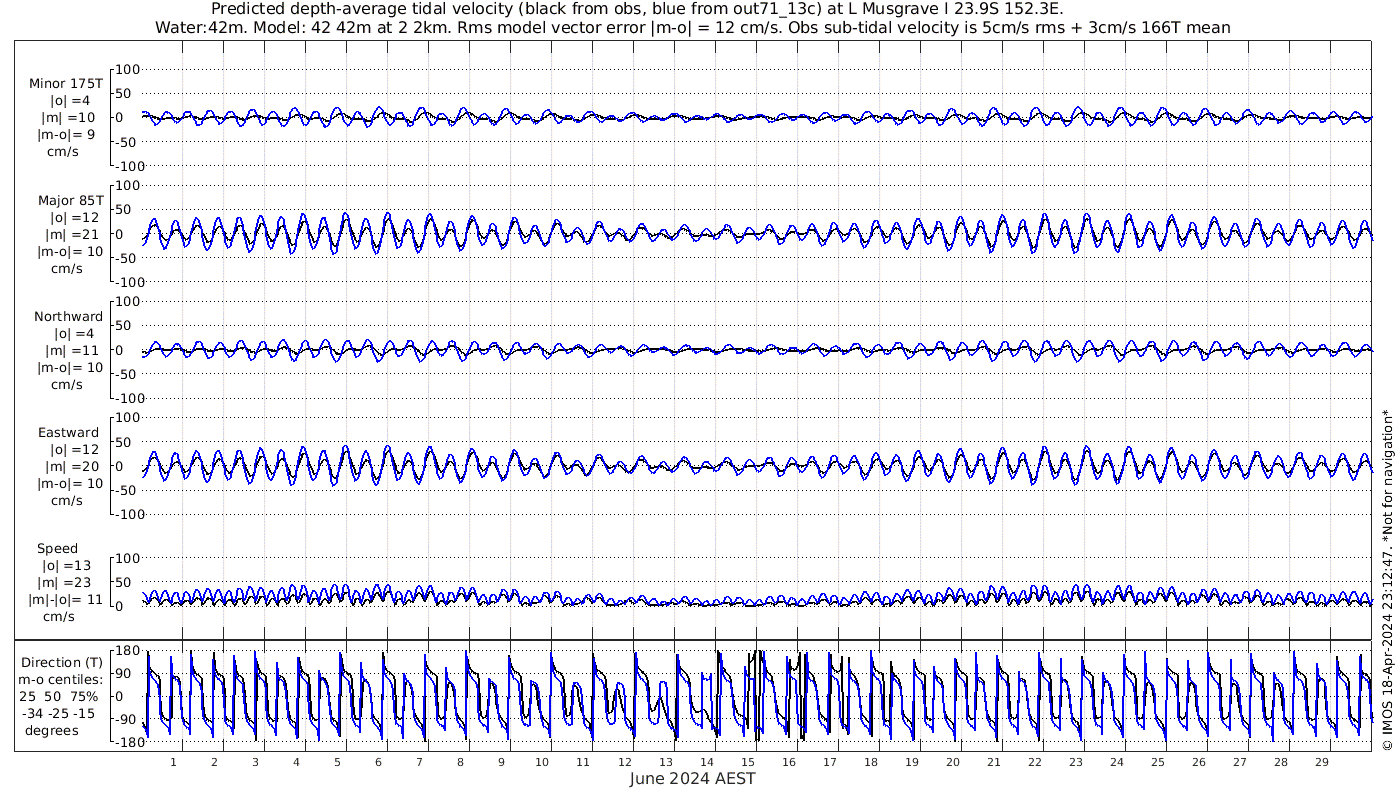Select the 'Eastward' panel label
Image resolution: width=1400 pixels, height=800 pixels.
click(x=68, y=433)
